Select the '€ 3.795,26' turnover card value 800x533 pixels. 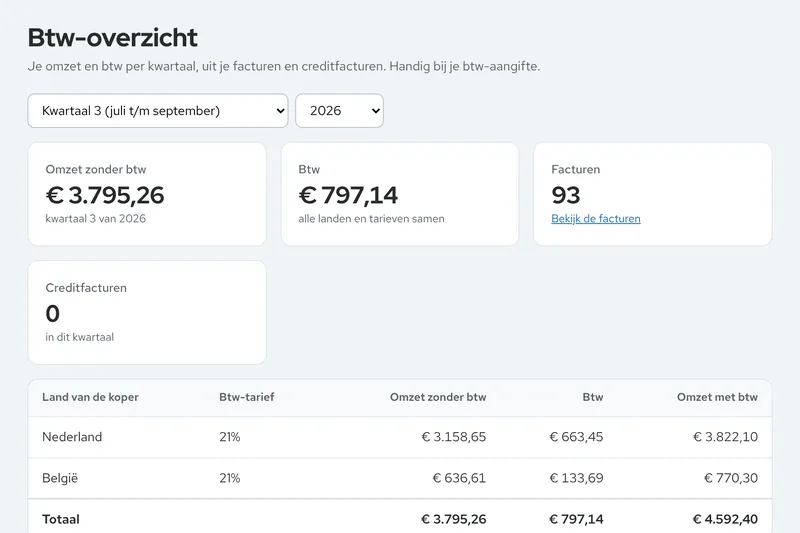105,195
